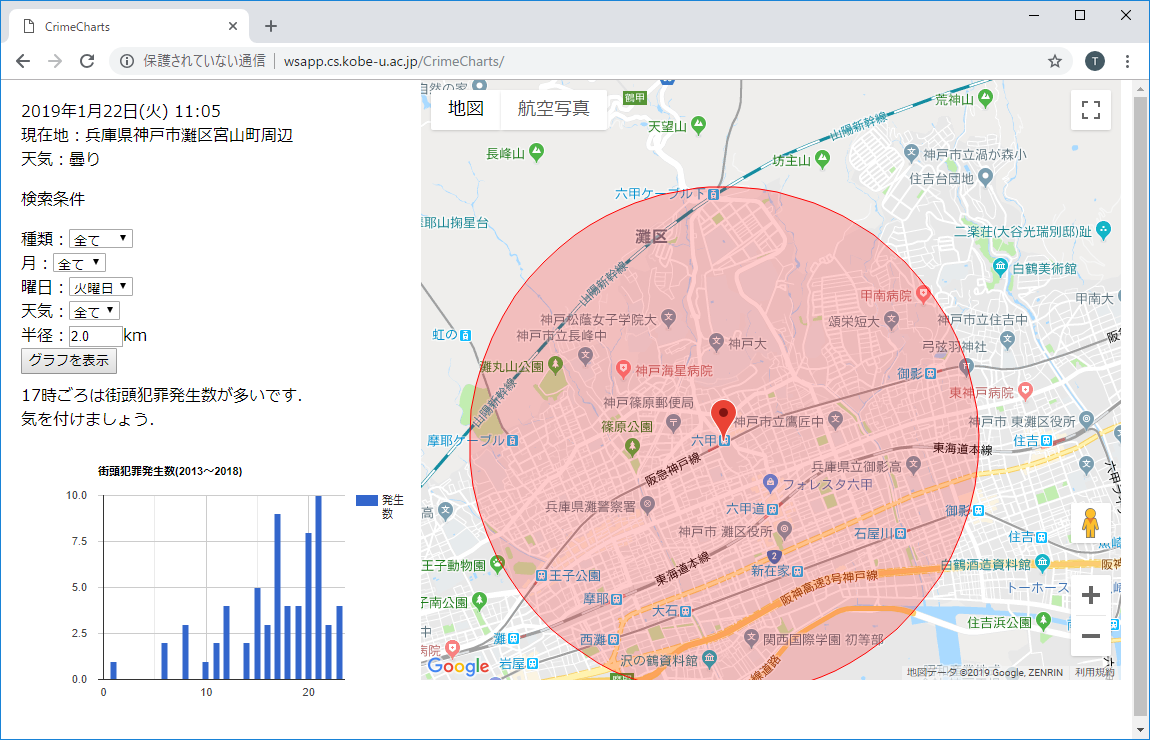Zoom in the map with plus button

1091,596
